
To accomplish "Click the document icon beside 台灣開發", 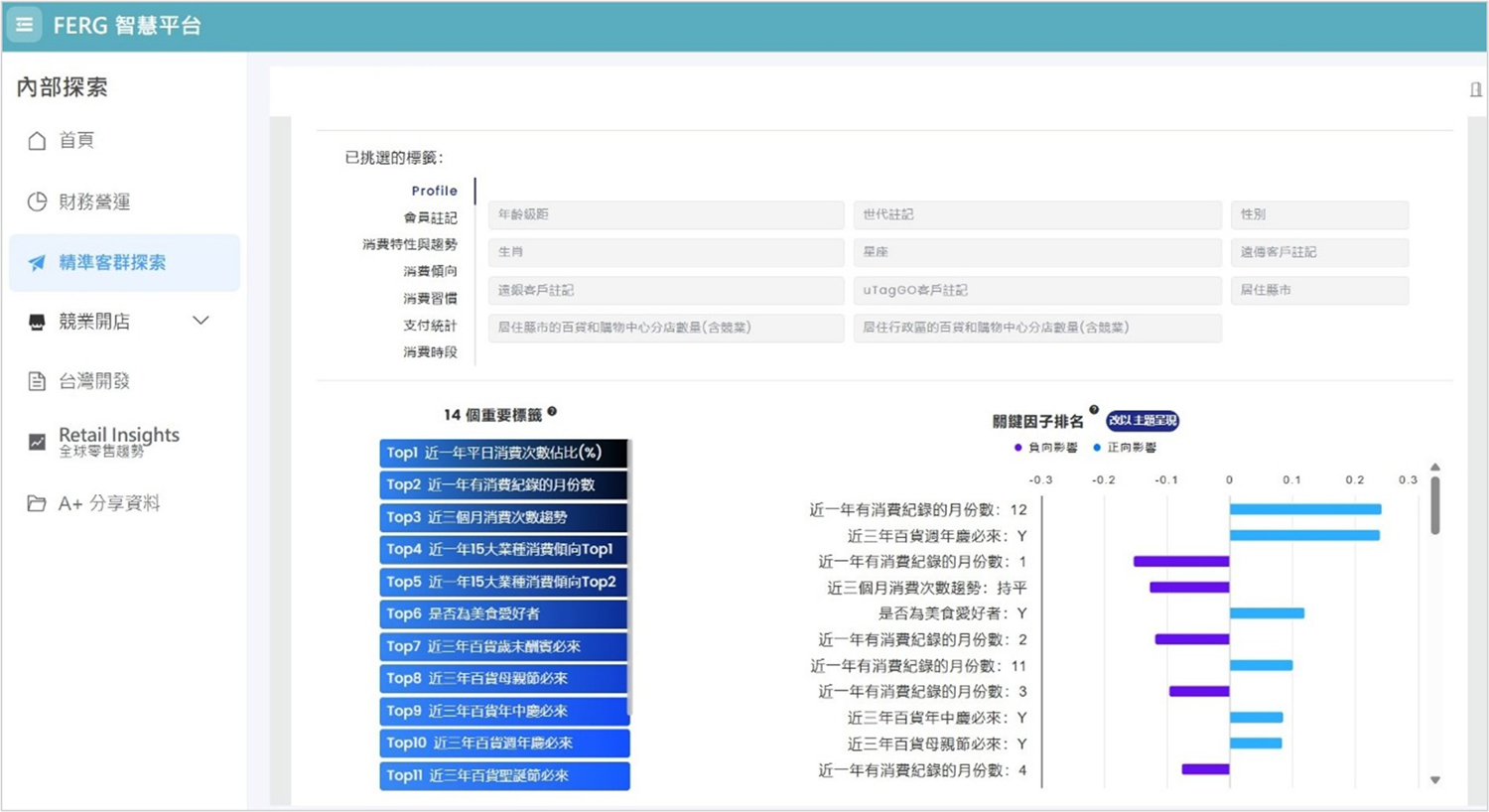I will point(37,381).
